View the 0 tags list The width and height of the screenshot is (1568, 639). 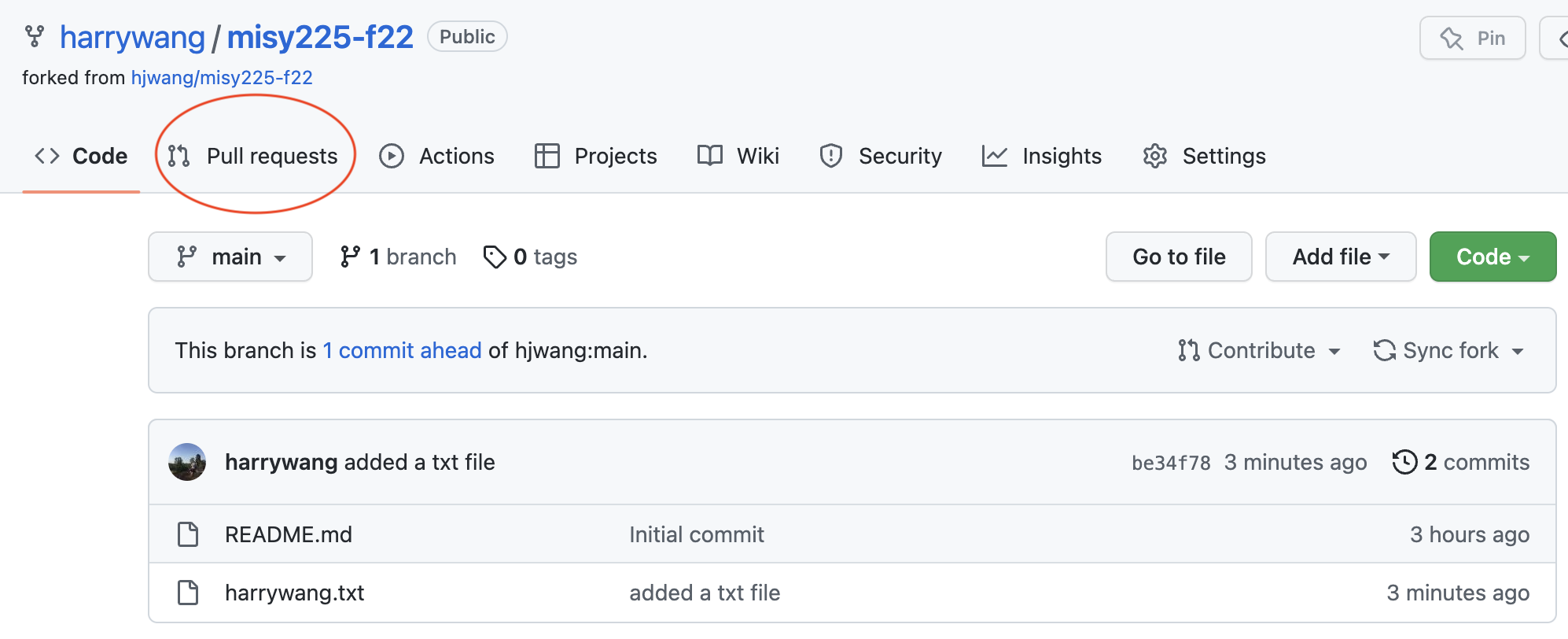click(531, 257)
